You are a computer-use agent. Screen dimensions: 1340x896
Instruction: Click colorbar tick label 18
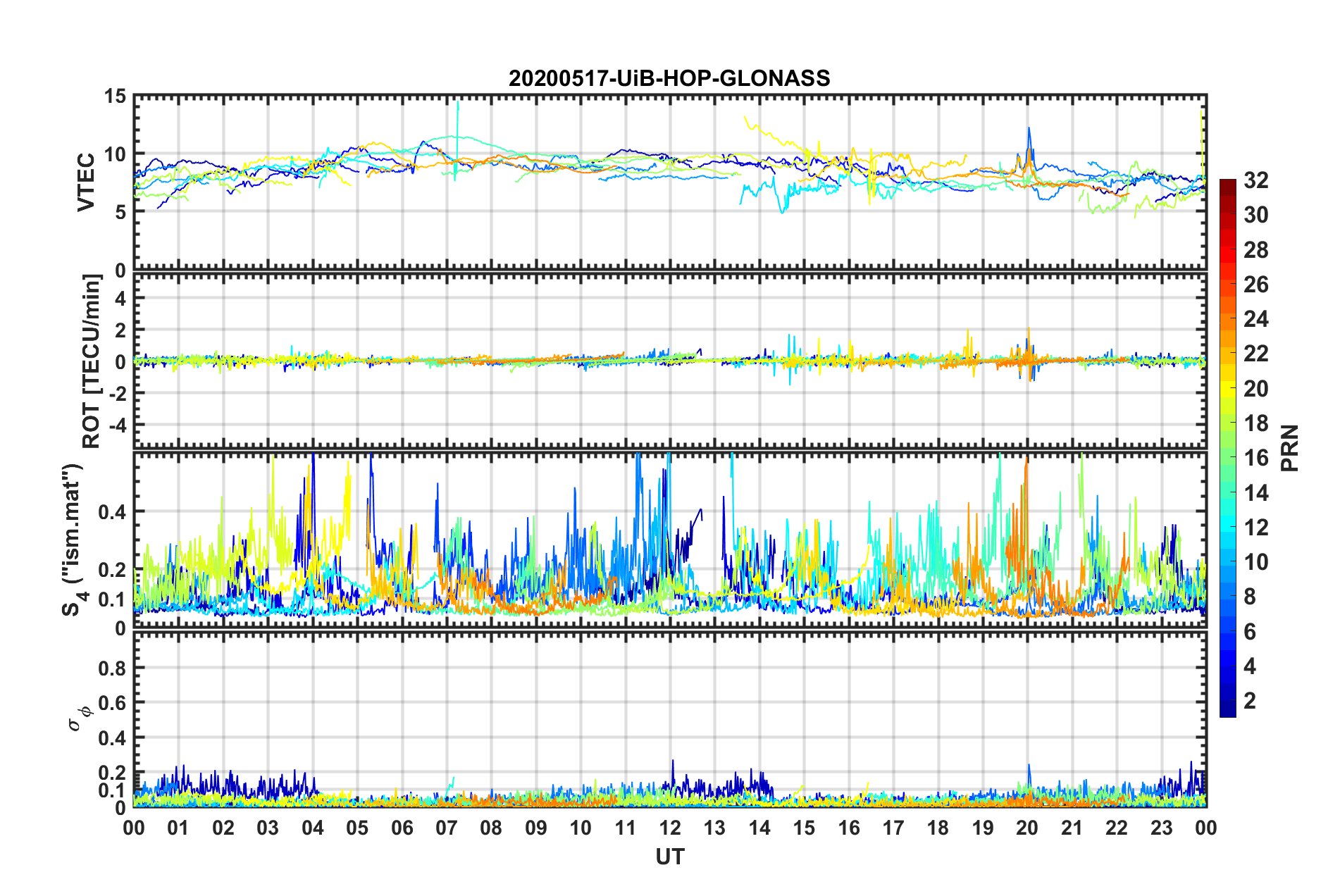tap(1256, 423)
